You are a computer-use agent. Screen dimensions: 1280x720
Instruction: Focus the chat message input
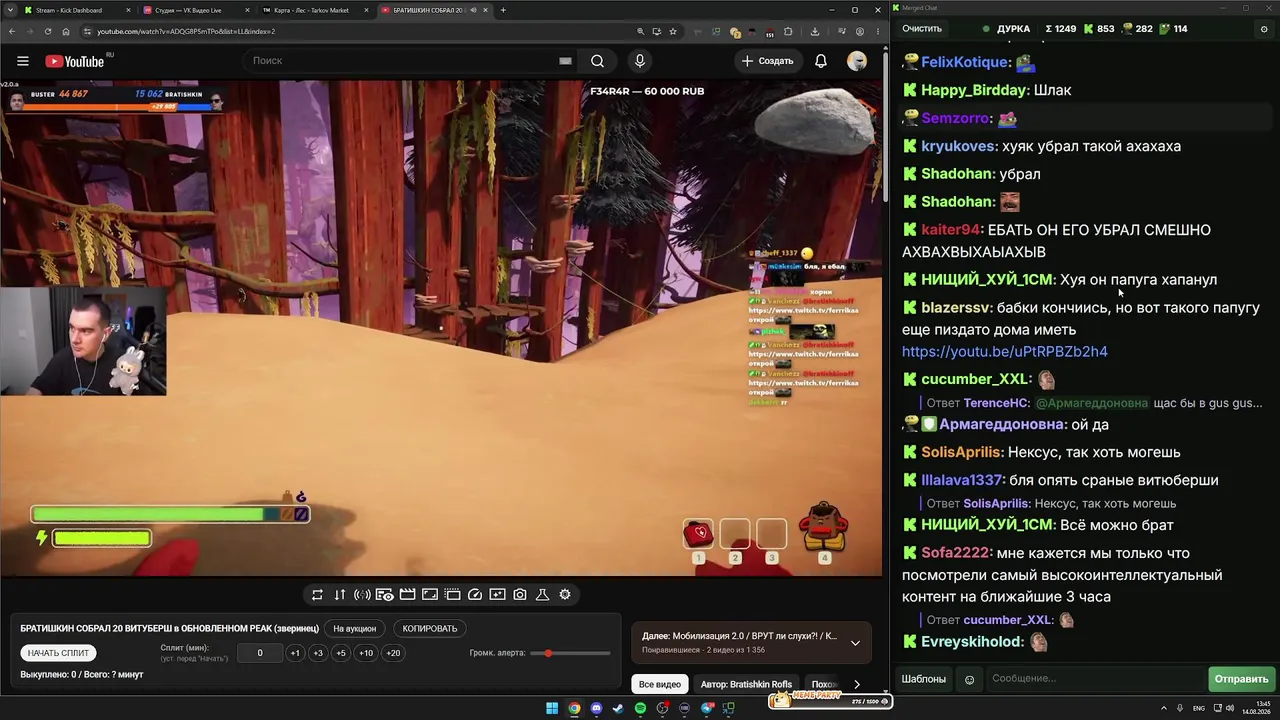tap(1095, 679)
